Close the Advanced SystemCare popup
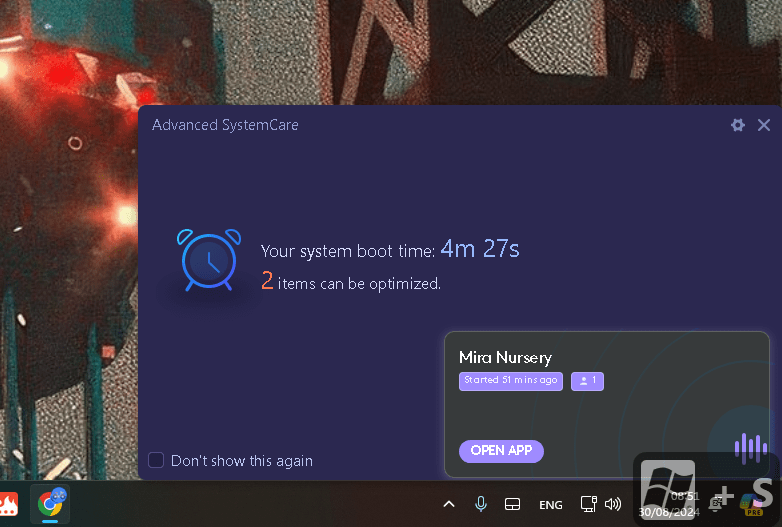This screenshot has width=782, height=527. [764, 125]
